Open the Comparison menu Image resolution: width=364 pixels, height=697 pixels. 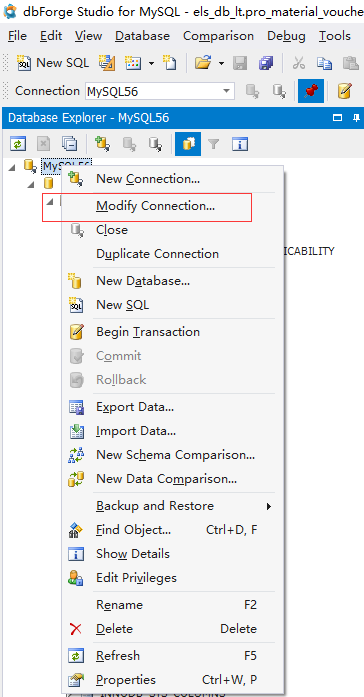(218, 36)
